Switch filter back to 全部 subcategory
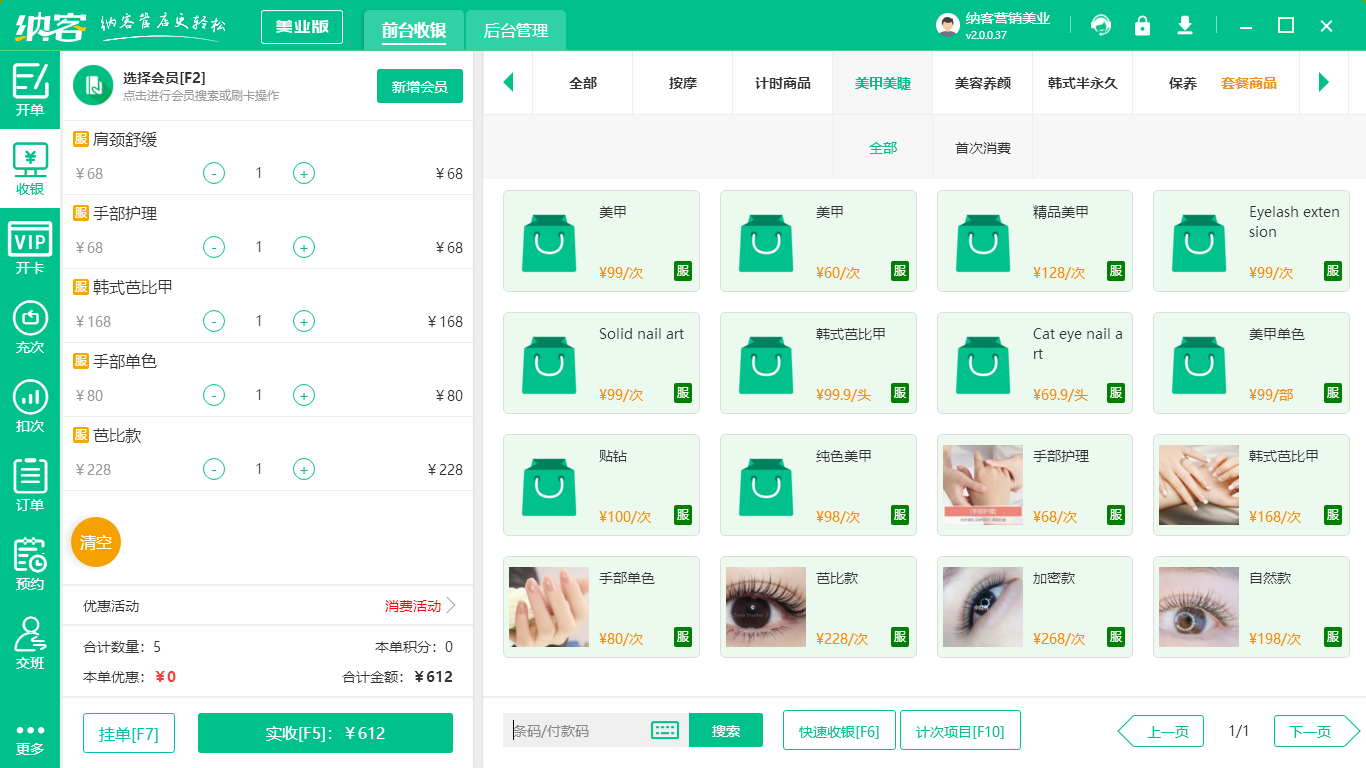 tap(883, 146)
